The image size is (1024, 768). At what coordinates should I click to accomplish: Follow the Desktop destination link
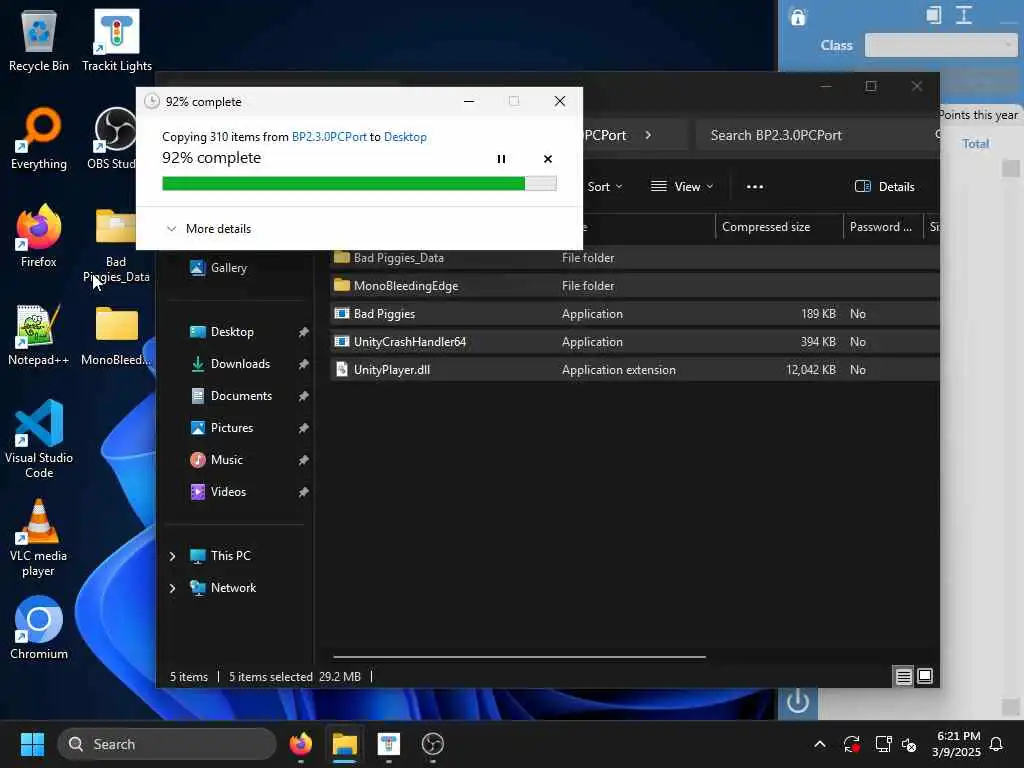(405, 136)
